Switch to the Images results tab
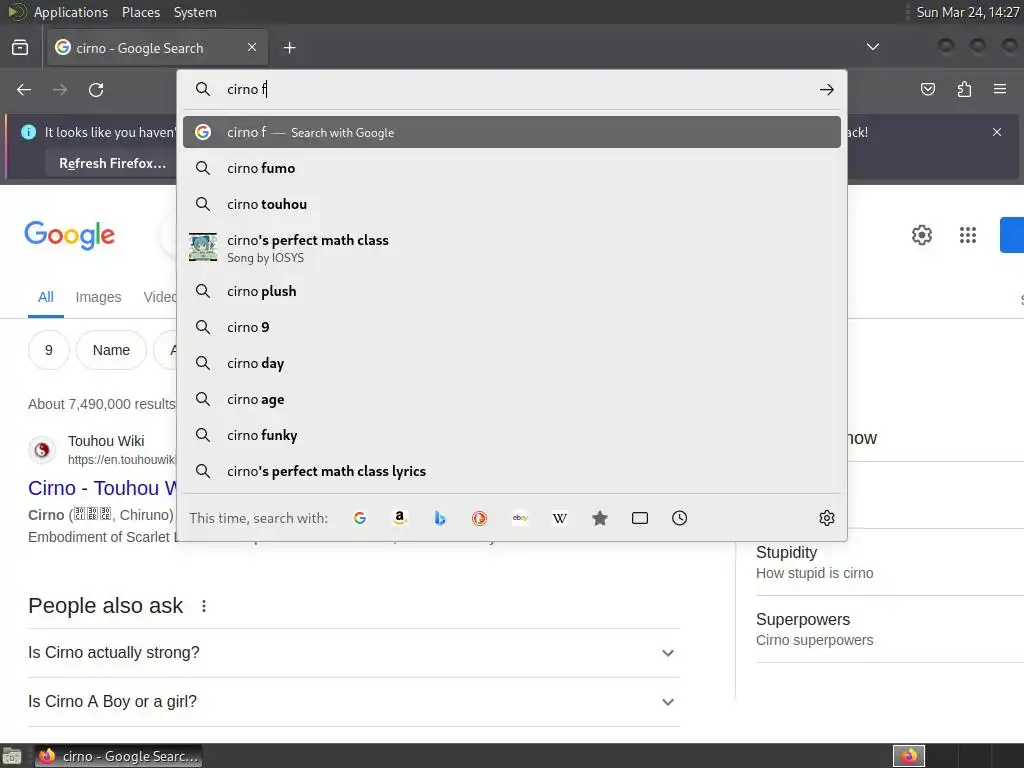Screen dimensions: 1024x768 (98, 297)
